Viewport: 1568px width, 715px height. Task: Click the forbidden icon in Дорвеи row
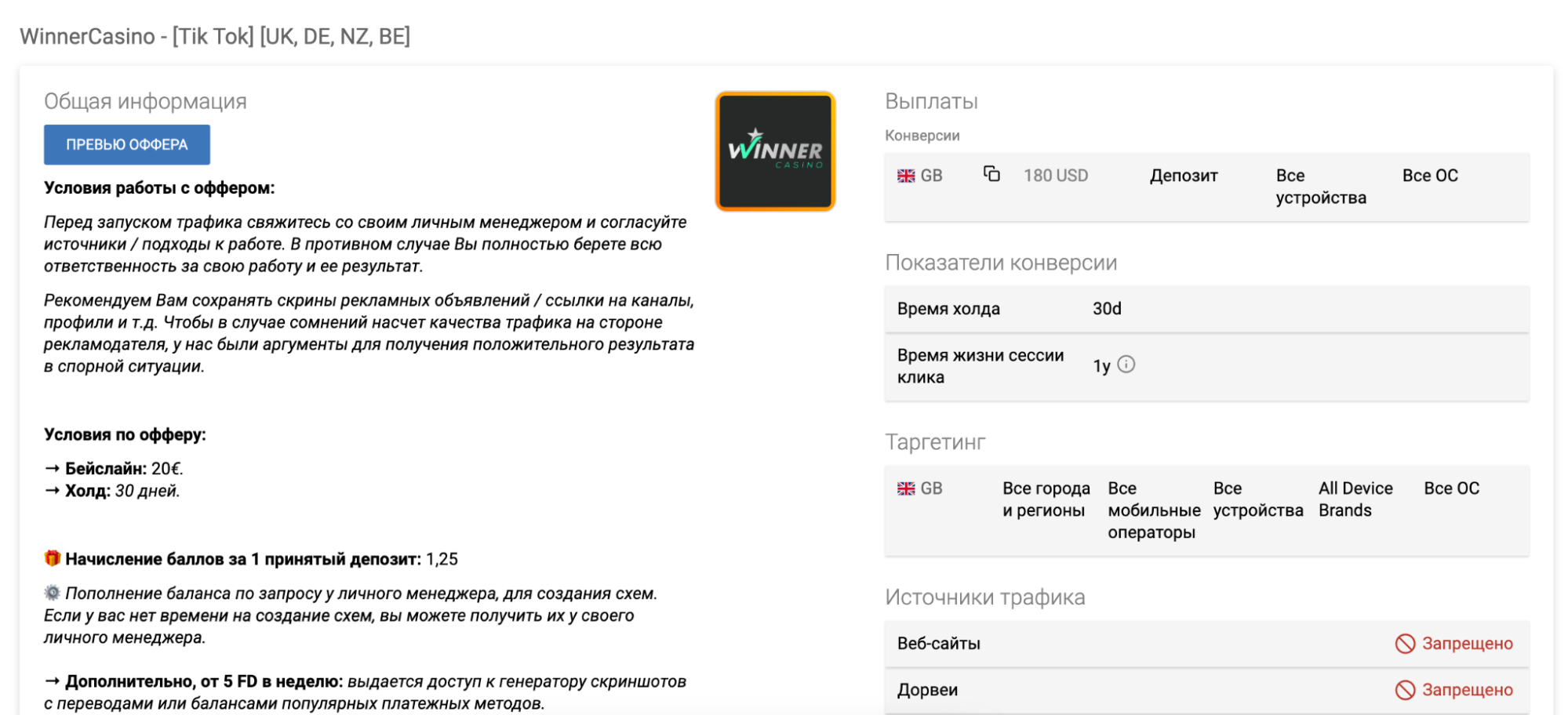1405,690
